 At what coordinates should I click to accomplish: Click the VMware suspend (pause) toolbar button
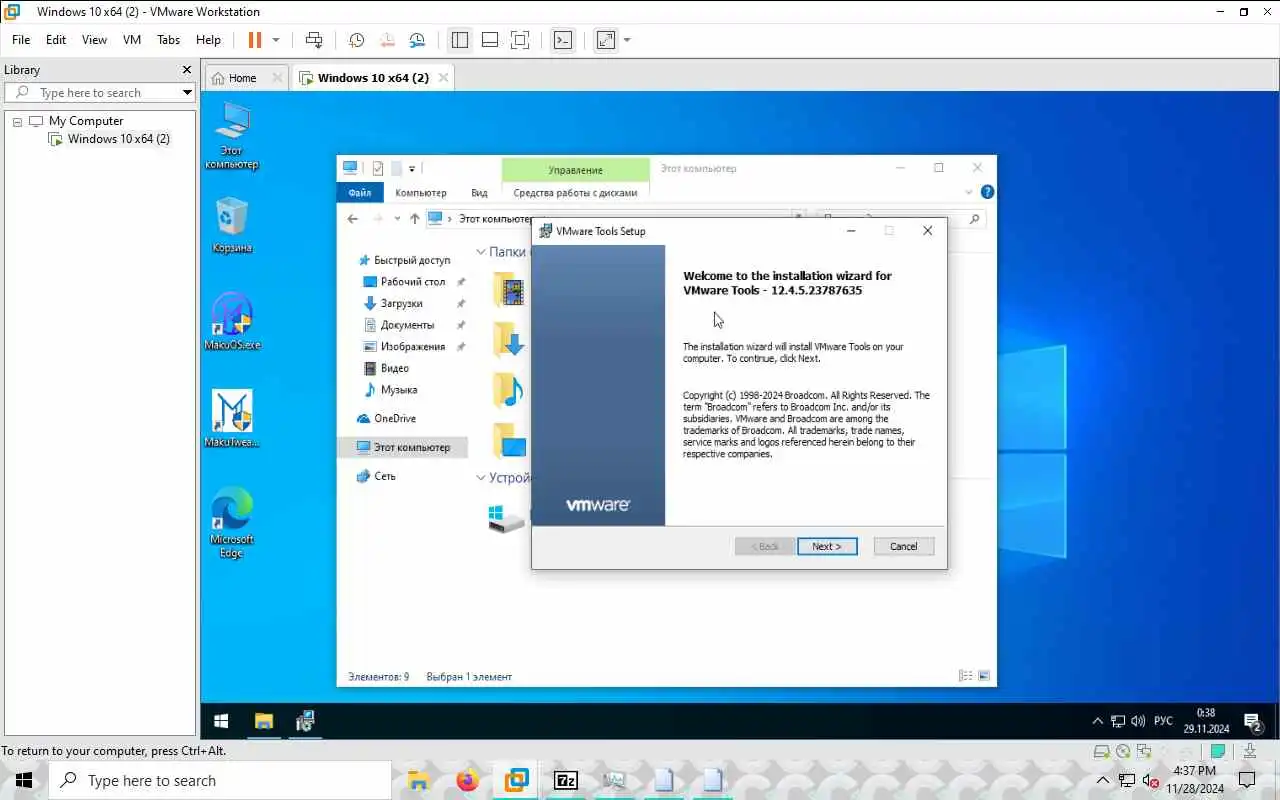[x=254, y=40]
